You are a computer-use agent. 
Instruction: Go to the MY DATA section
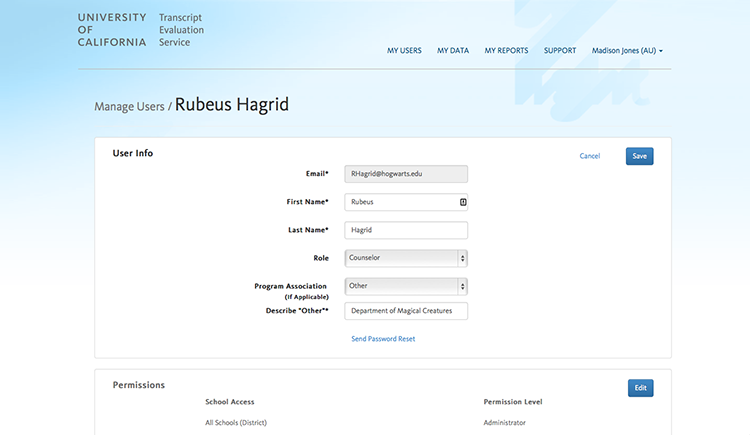point(453,50)
